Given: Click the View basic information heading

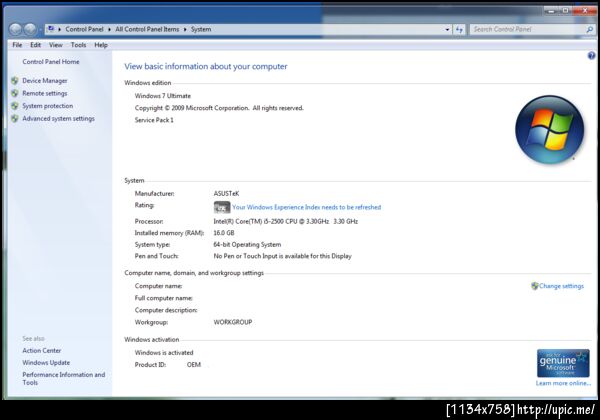Looking at the screenshot, I should [x=205, y=67].
